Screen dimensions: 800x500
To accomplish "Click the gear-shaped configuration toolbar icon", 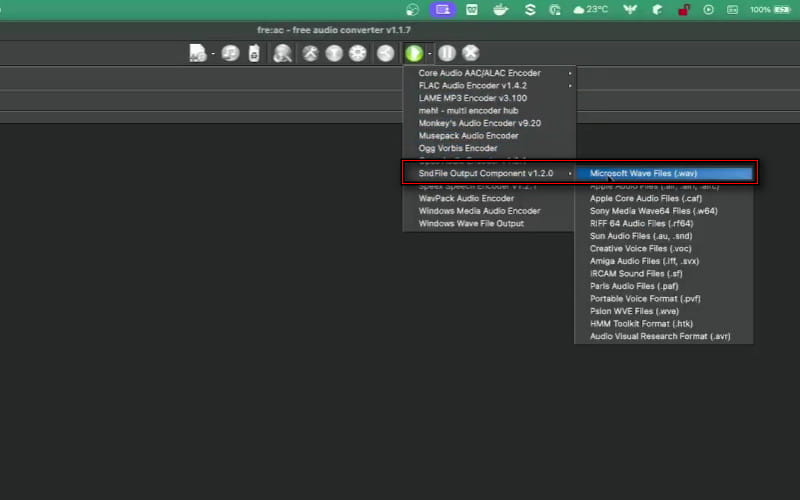I will click(358, 53).
